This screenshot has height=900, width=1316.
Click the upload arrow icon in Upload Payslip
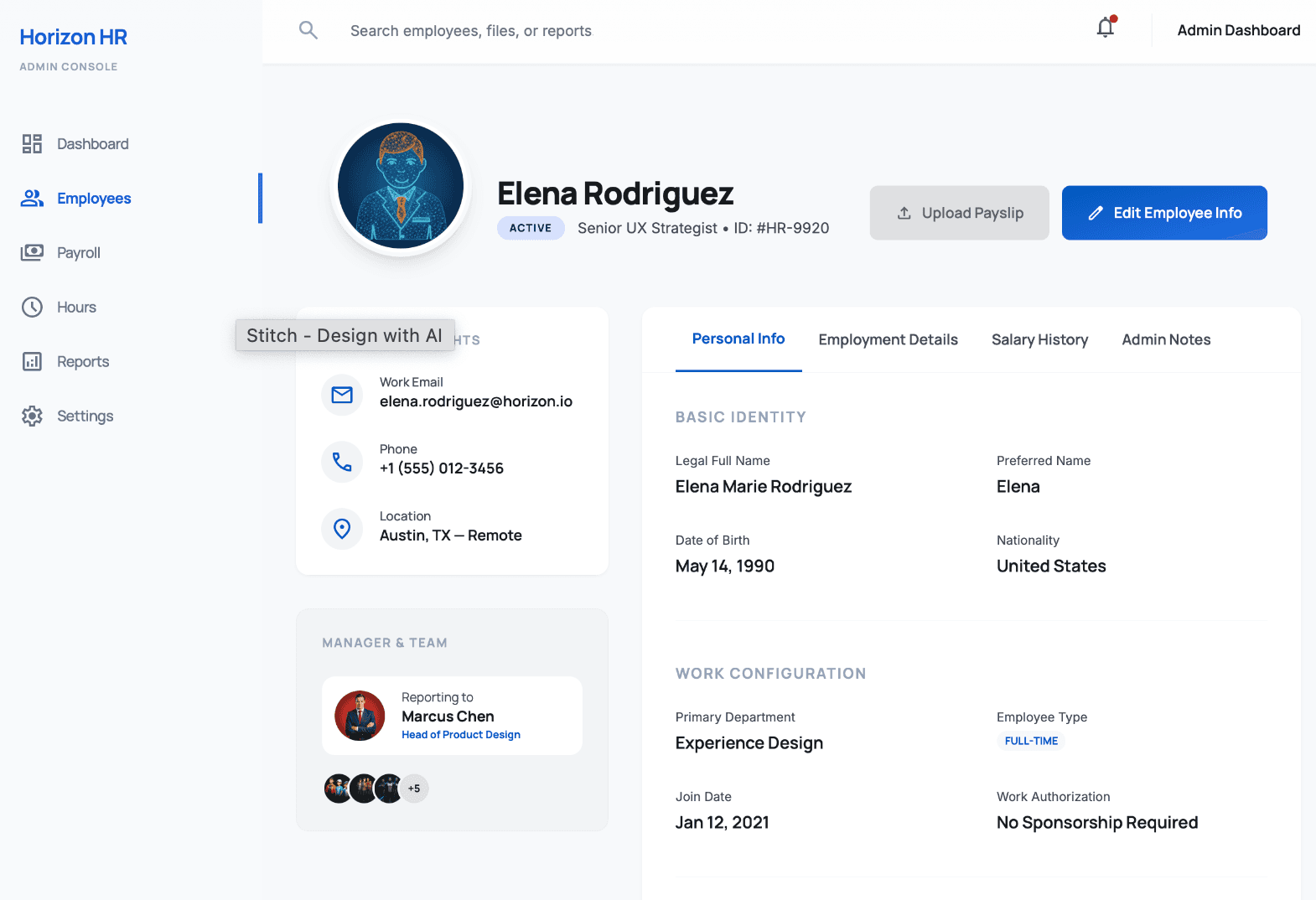point(904,213)
